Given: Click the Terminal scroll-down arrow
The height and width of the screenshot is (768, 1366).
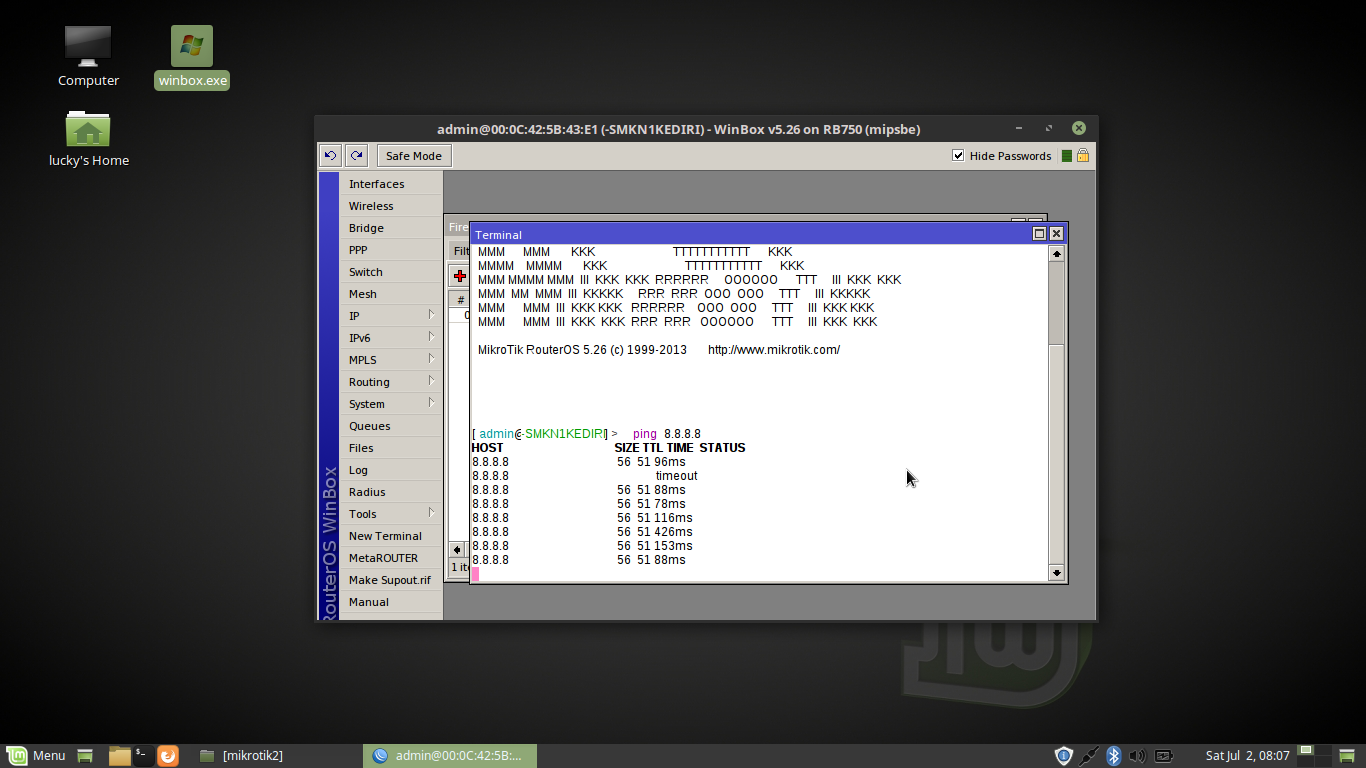Looking at the screenshot, I should tap(1057, 573).
